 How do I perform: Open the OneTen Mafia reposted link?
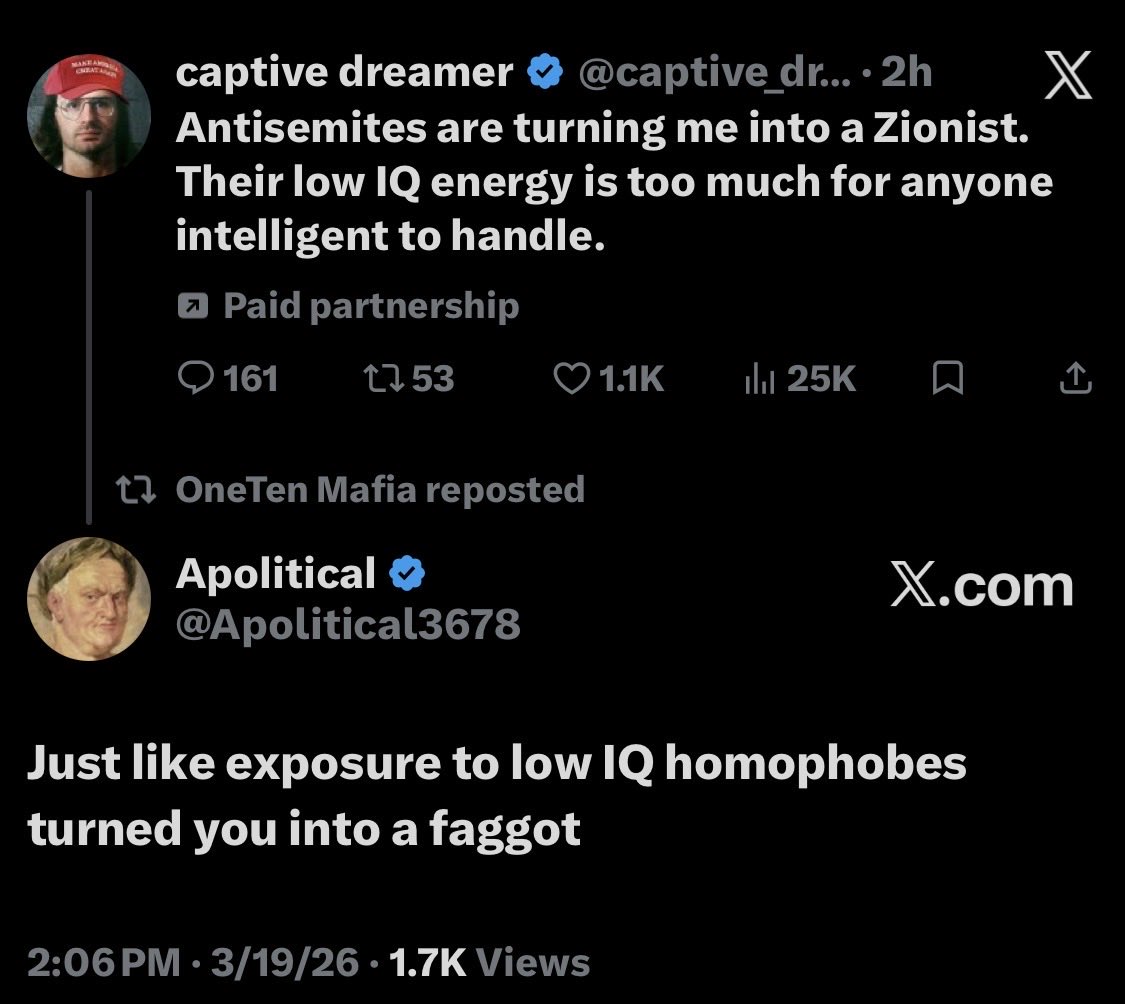coord(380,490)
